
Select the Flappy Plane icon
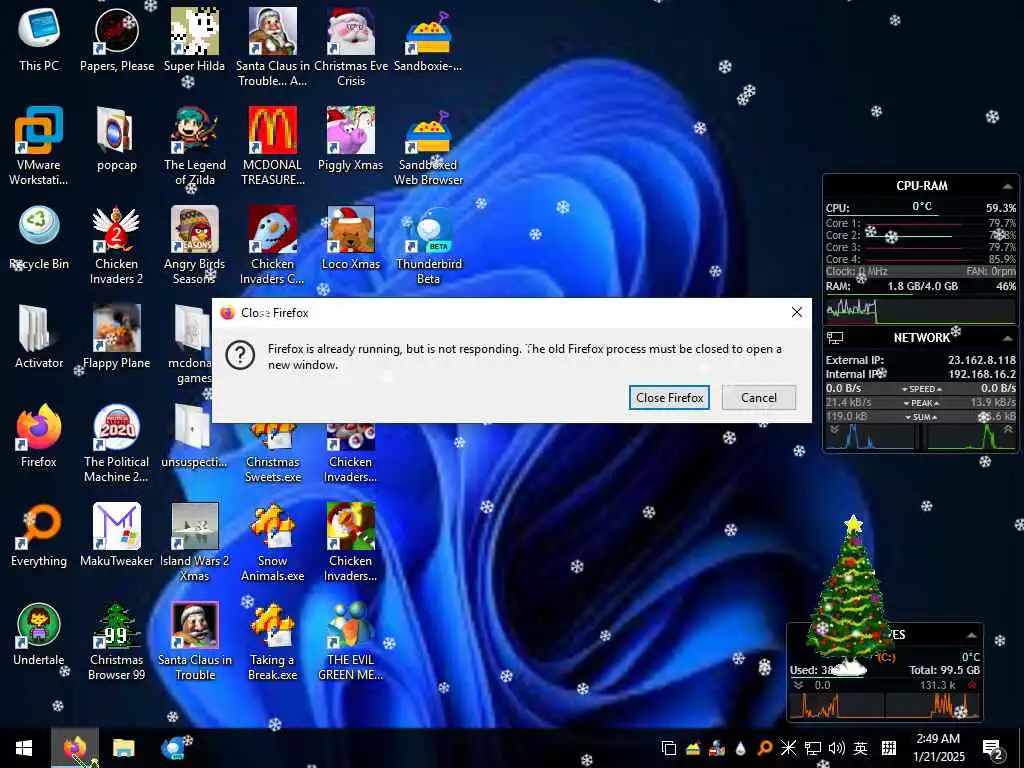pos(116,337)
